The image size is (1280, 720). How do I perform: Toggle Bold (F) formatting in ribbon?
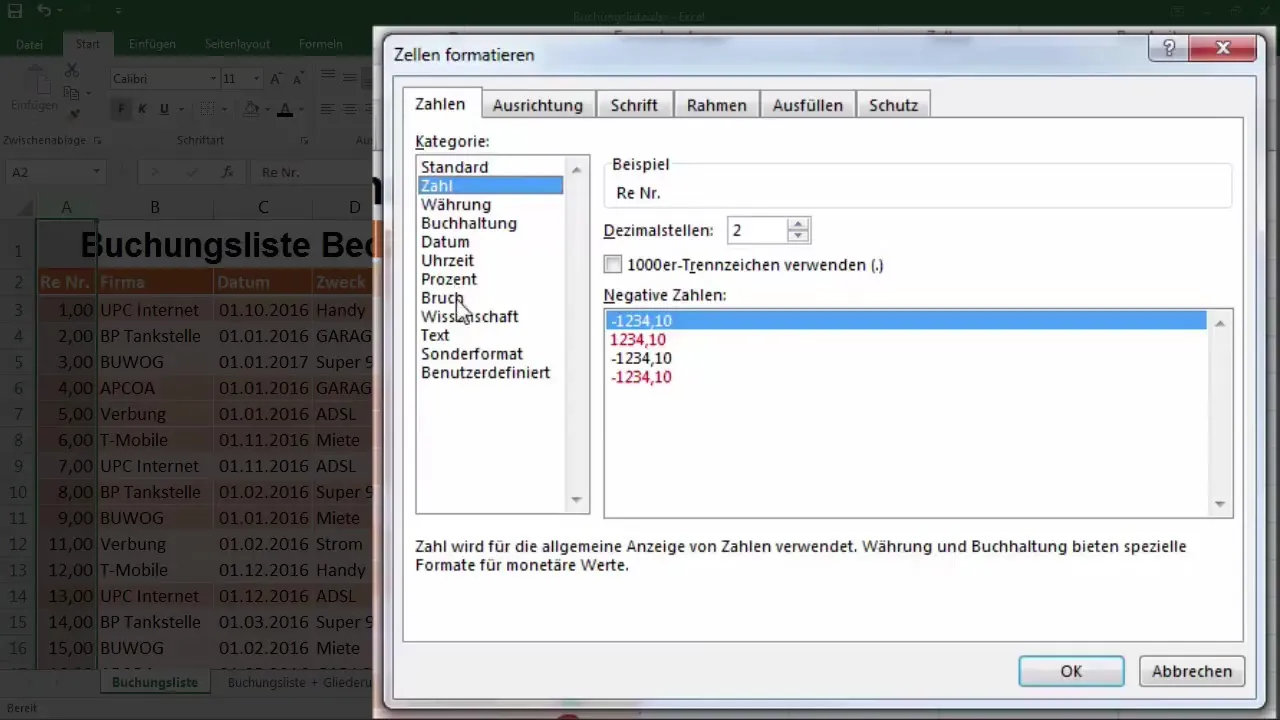122,109
